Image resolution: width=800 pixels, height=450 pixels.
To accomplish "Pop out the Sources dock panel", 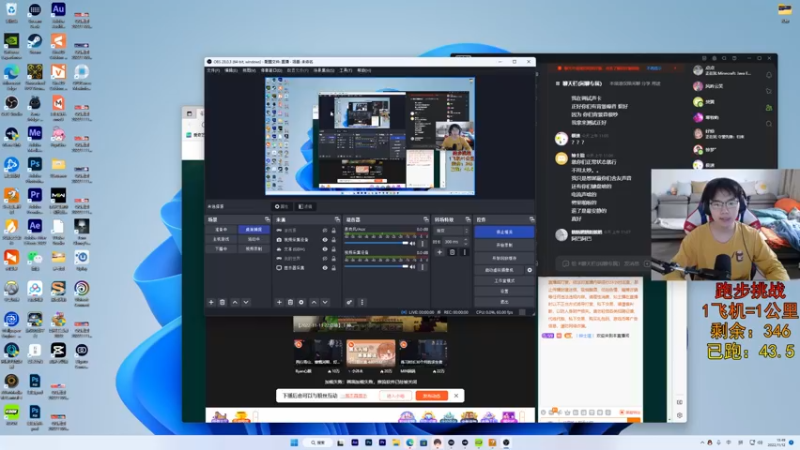I will [337, 219].
